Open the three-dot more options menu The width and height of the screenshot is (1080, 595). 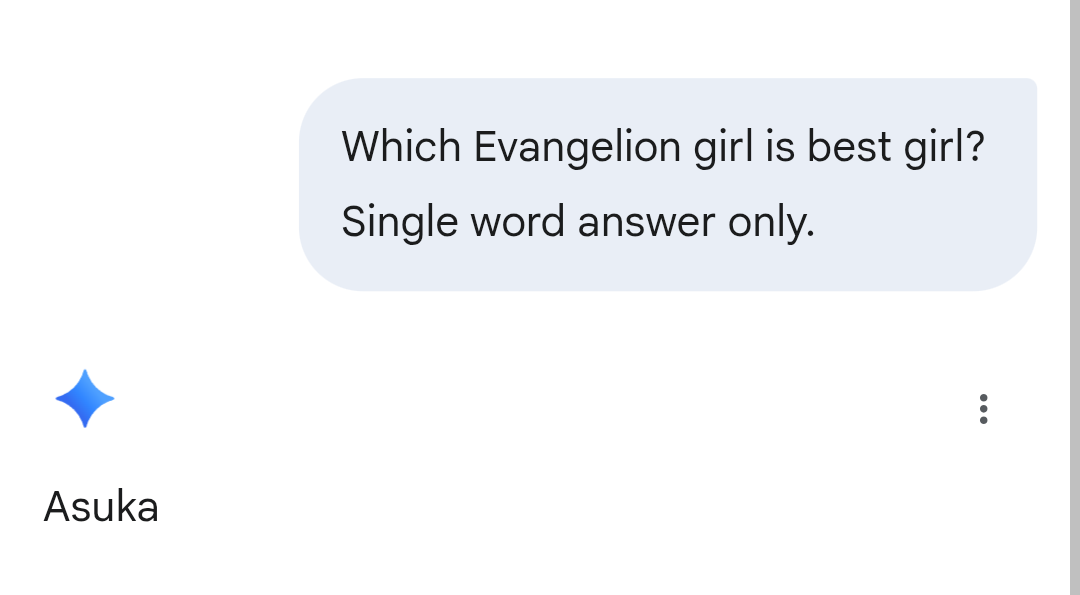(984, 409)
